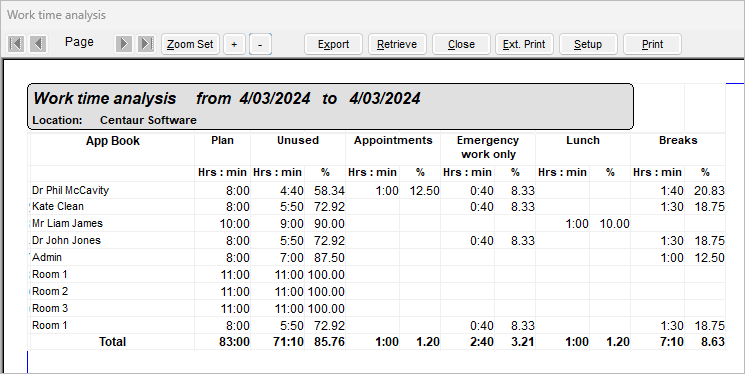
Task: Go to previous page of report
Action: coord(38,44)
